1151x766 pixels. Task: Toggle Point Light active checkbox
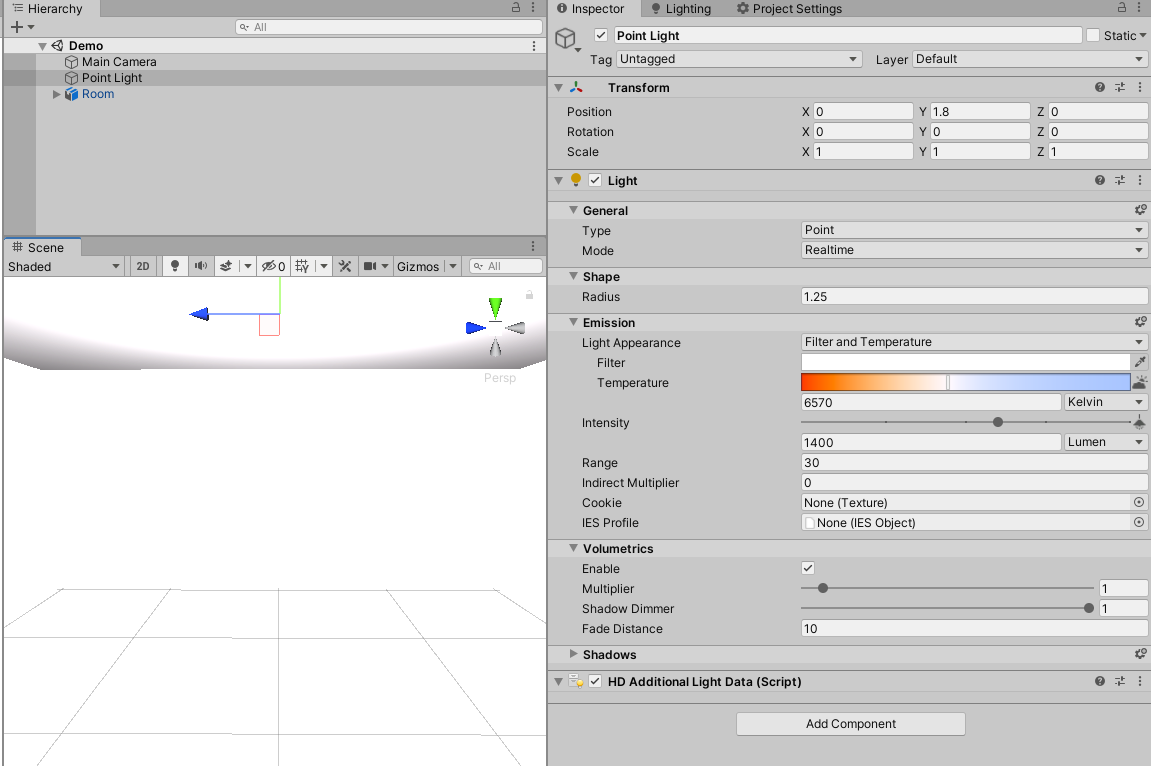click(601, 35)
